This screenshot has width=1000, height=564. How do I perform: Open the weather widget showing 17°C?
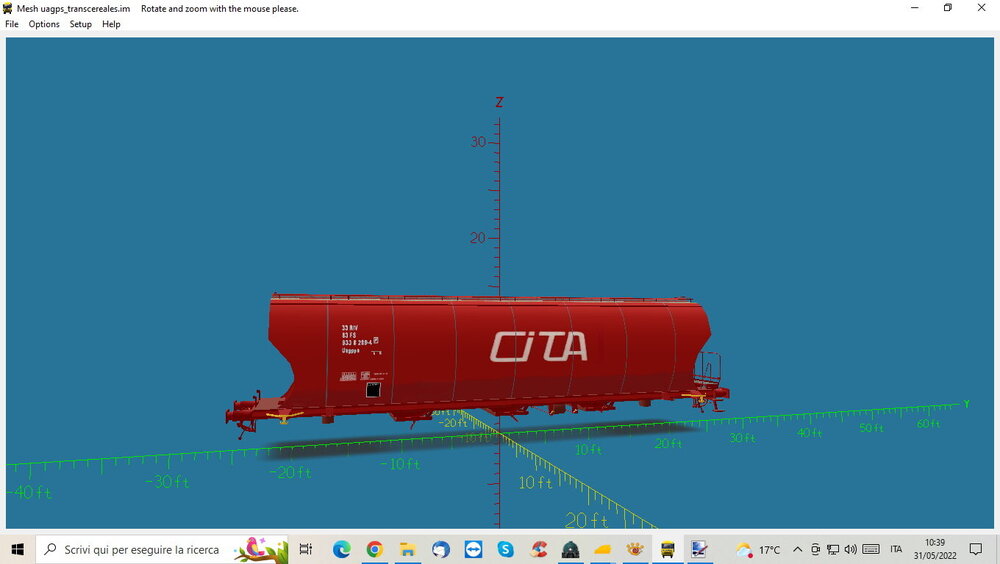pos(758,549)
